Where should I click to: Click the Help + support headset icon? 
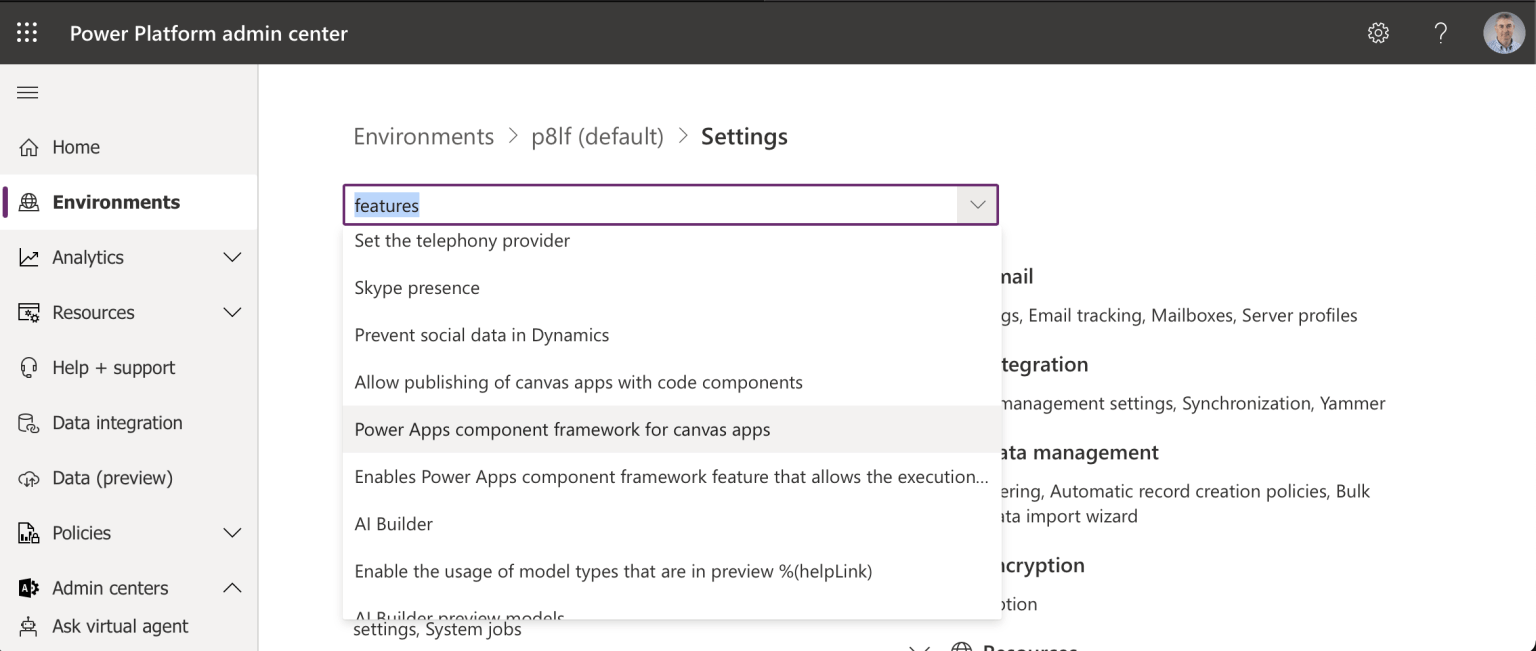click(x=29, y=368)
